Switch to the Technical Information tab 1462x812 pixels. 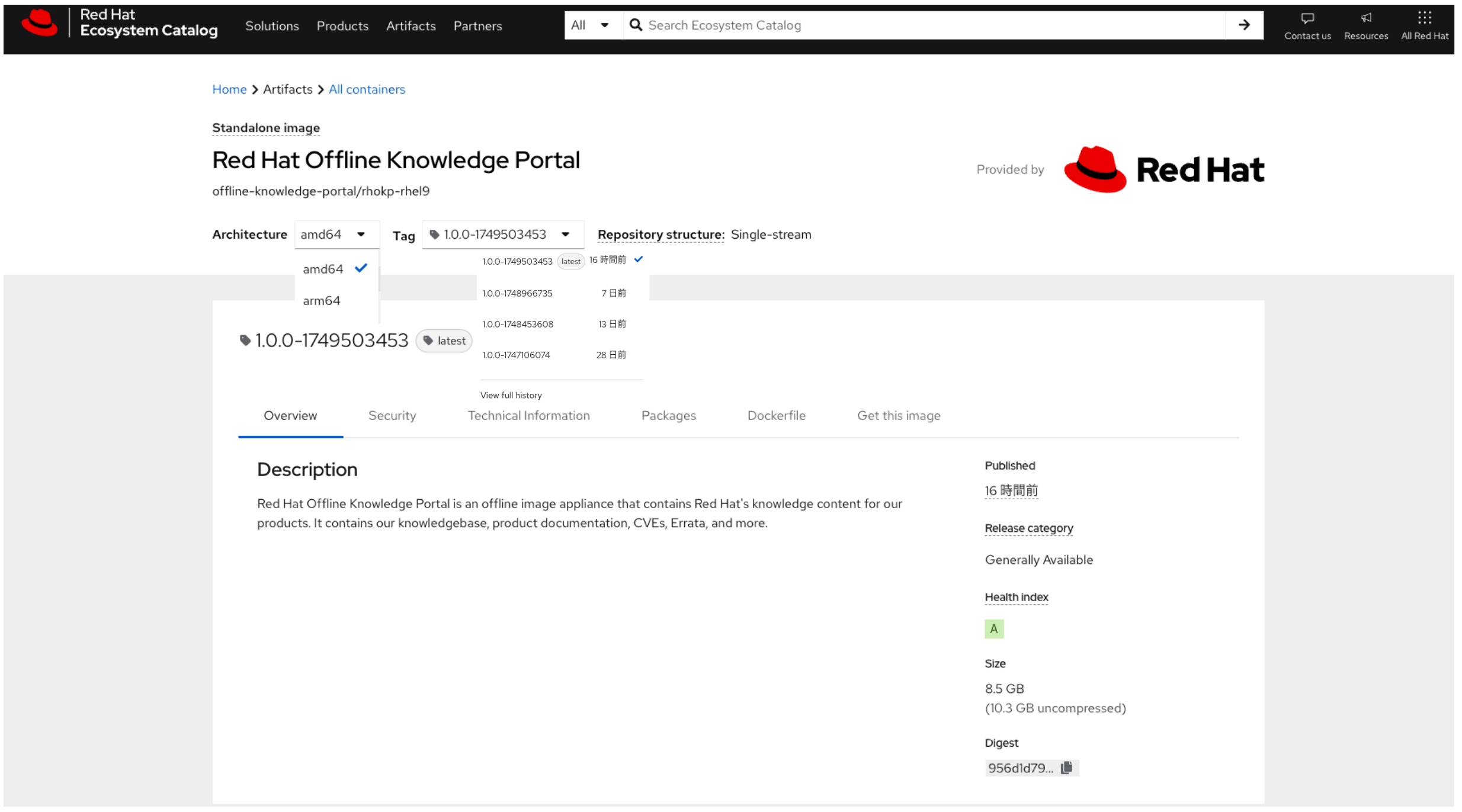(x=528, y=415)
